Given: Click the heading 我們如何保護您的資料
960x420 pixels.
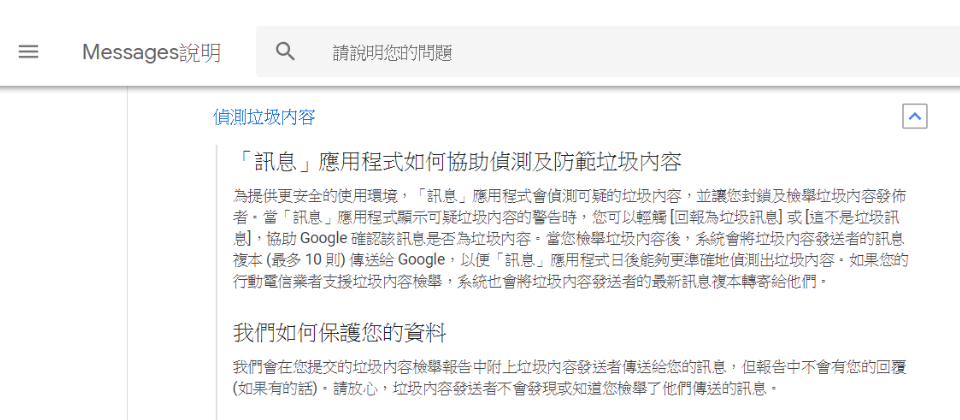Looking at the screenshot, I should coord(340,334).
